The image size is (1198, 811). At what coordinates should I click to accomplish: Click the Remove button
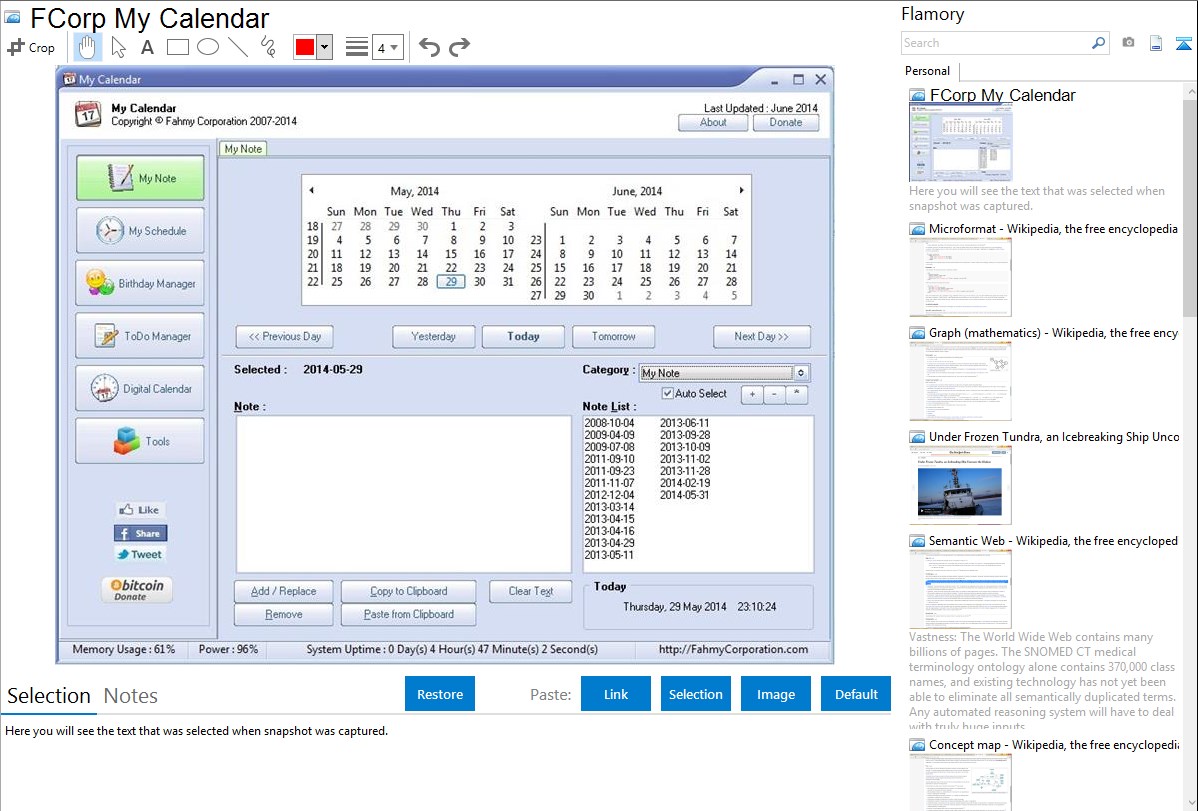283,615
